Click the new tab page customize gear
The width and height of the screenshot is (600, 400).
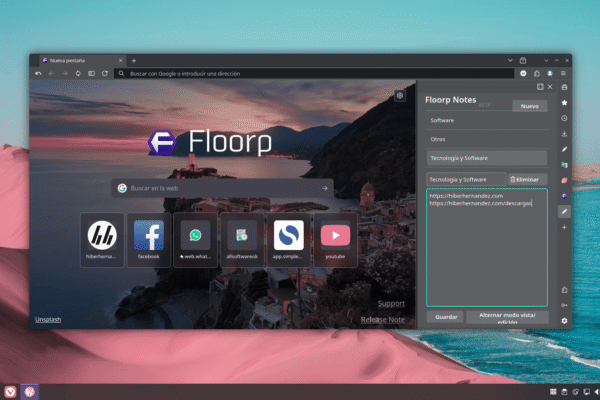pos(399,95)
